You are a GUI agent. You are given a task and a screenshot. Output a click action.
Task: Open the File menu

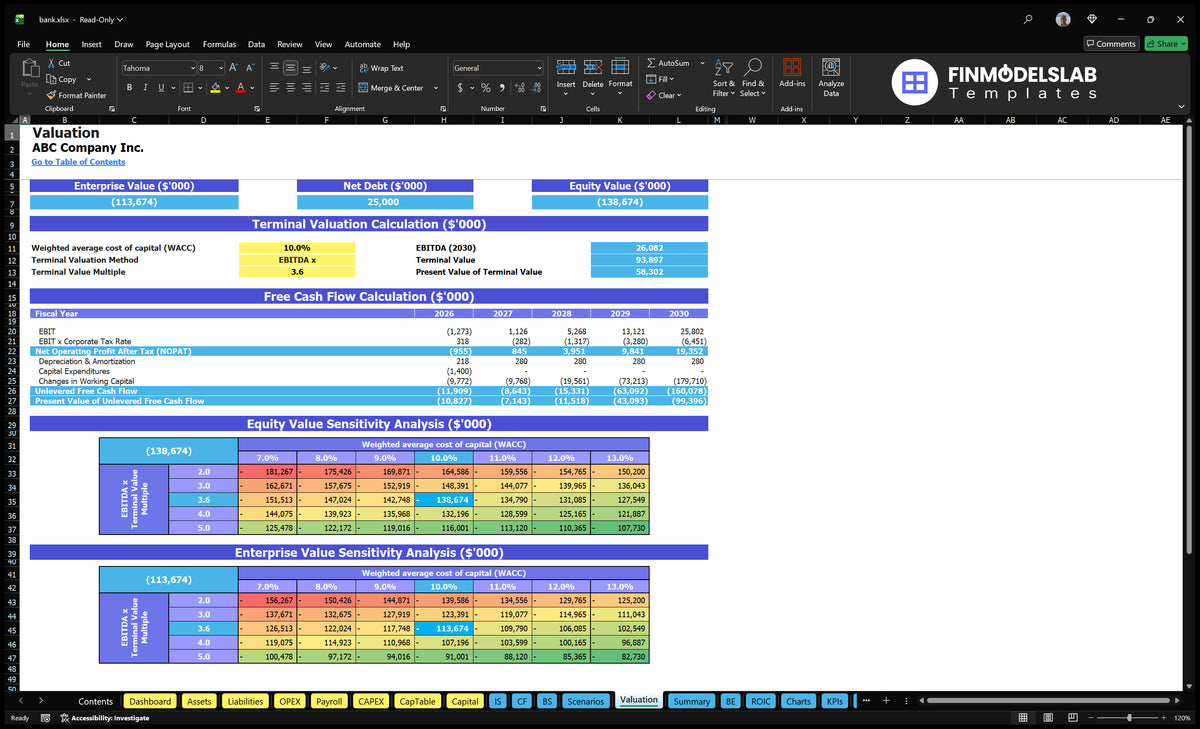tap(23, 44)
